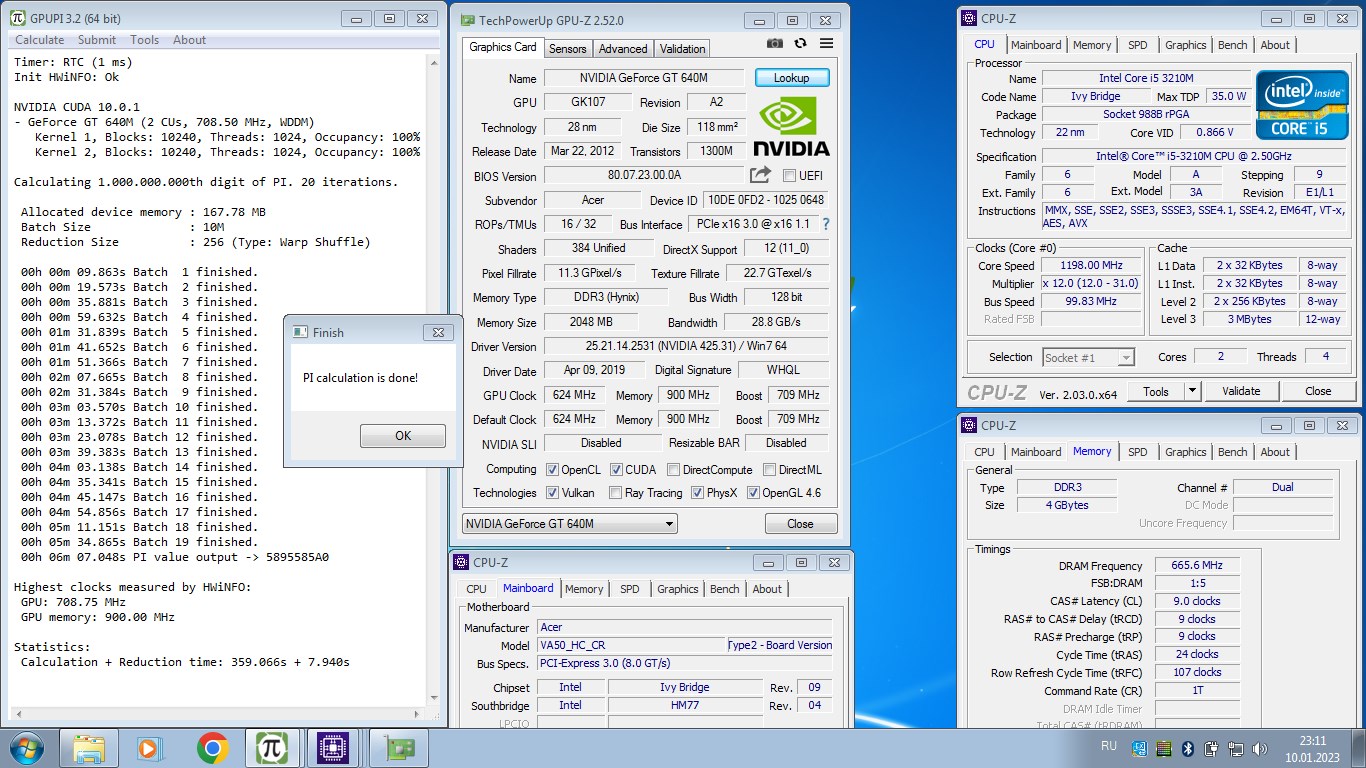This screenshot has height=768, width=1366.
Task: Open the Tools menu in GPUPI
Action: 144,40
